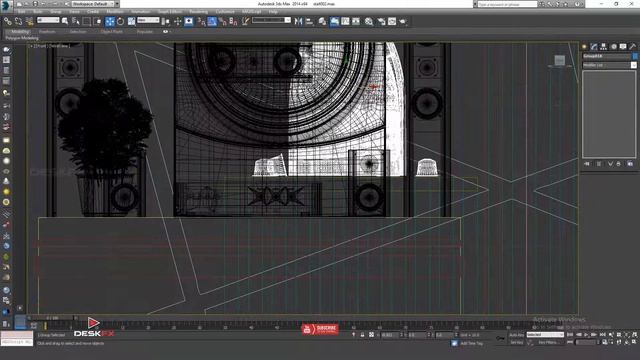Screen dimensions: 640x360
Task: Activate the Select and Link tool
Action: click(8, 21)
